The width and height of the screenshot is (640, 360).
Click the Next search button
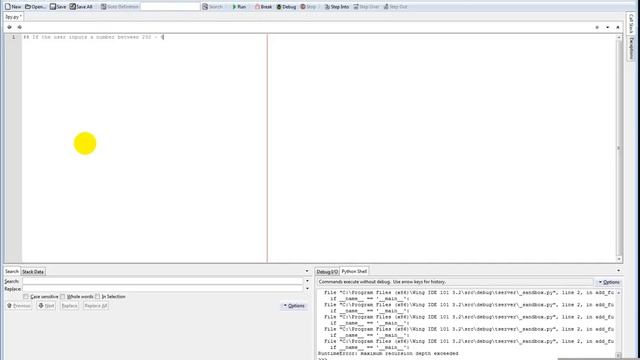(46, 306)
